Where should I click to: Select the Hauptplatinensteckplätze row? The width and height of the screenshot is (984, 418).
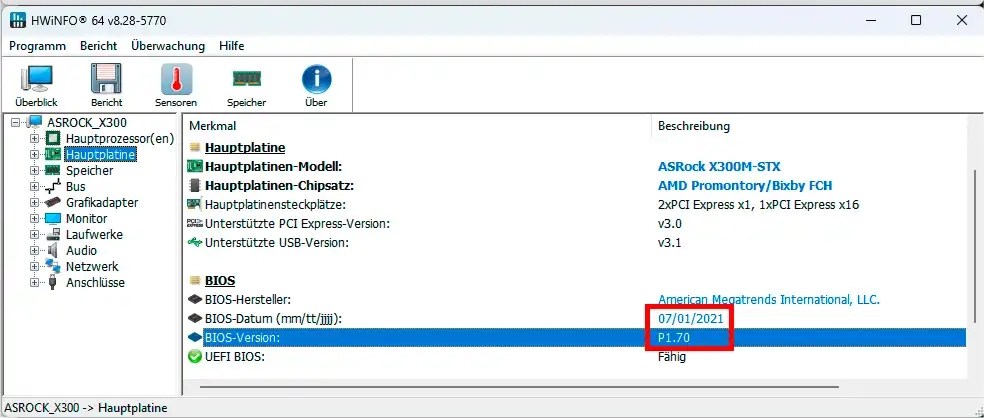[x=576, y=205]
